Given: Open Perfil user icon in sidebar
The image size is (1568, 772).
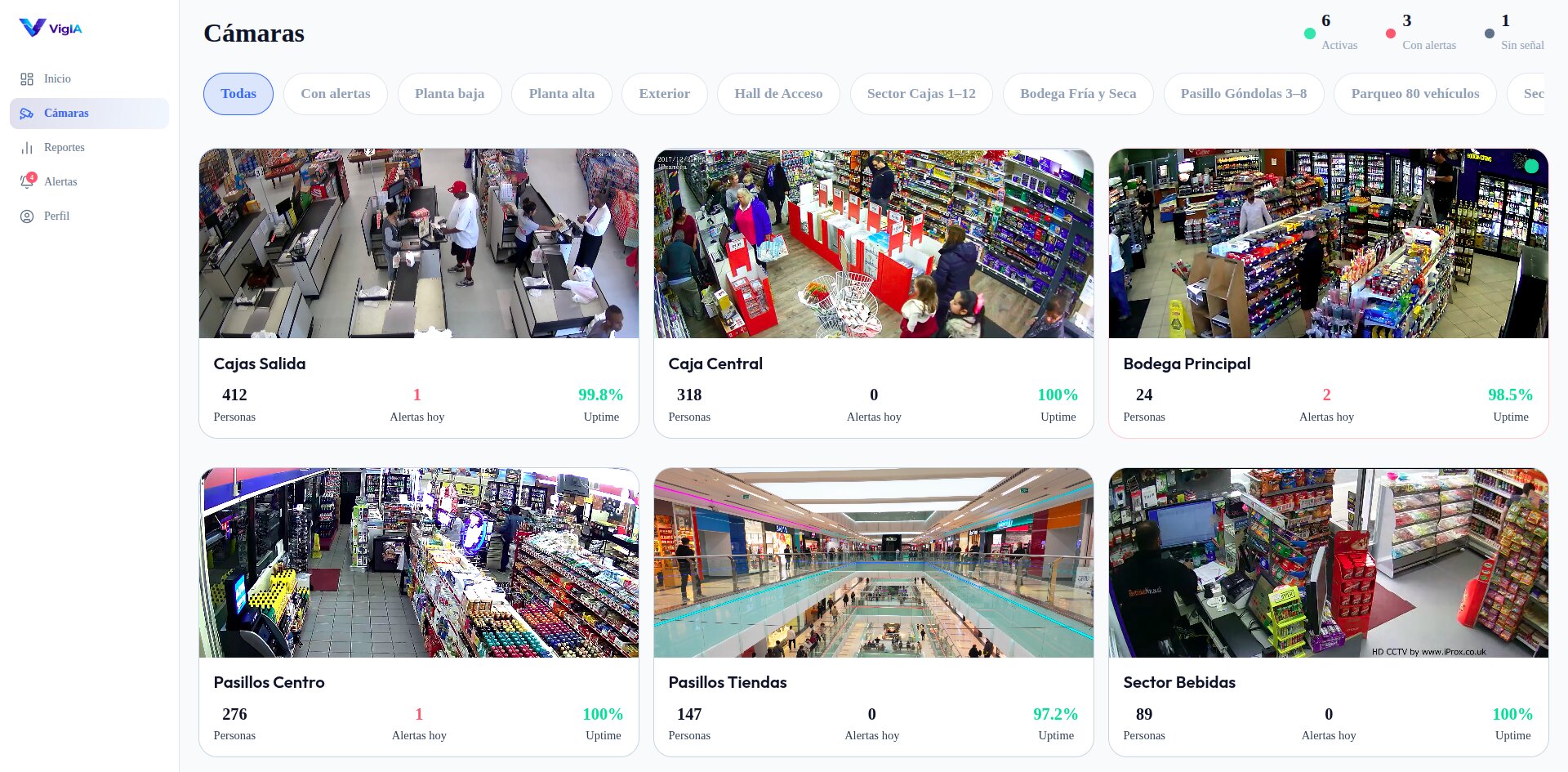Looking at the screenshot, I should pos(27,216).
